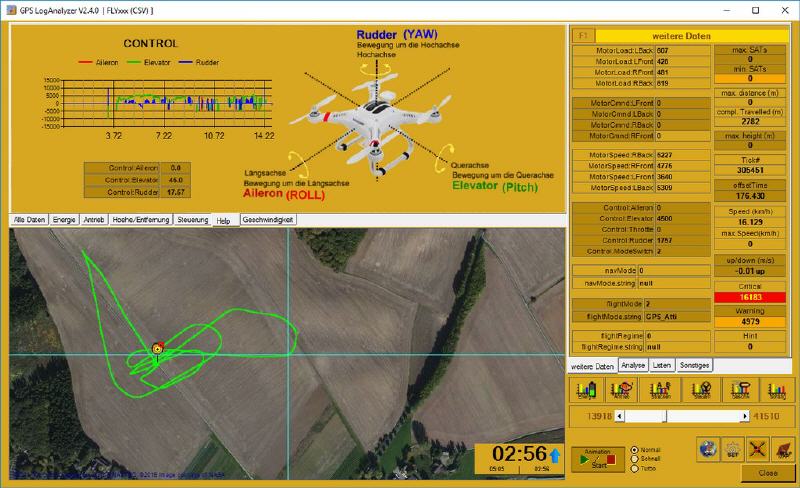Click the F1 help button

coord(584,36)
